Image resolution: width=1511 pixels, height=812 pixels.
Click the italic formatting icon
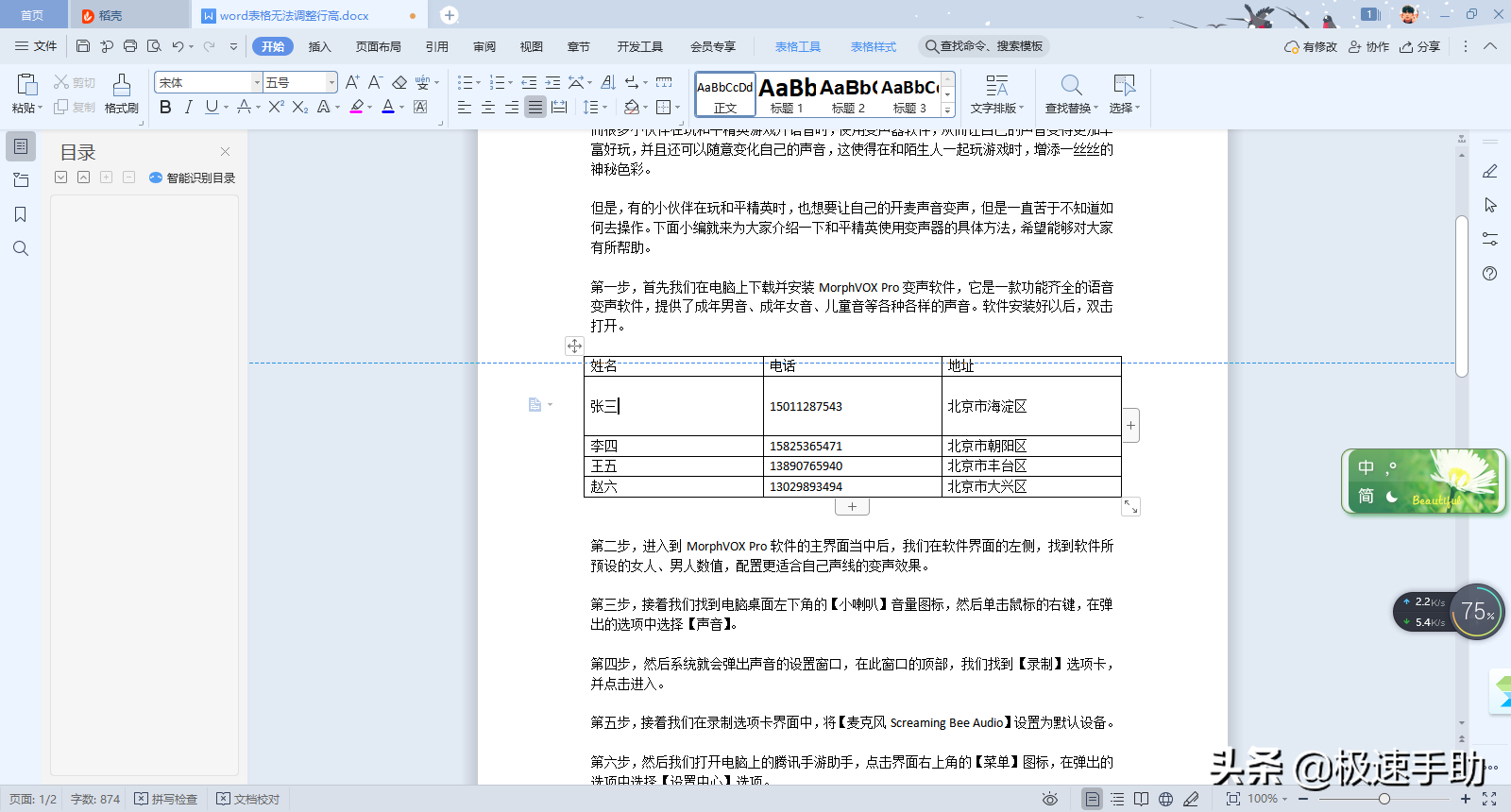coord(188,108)
